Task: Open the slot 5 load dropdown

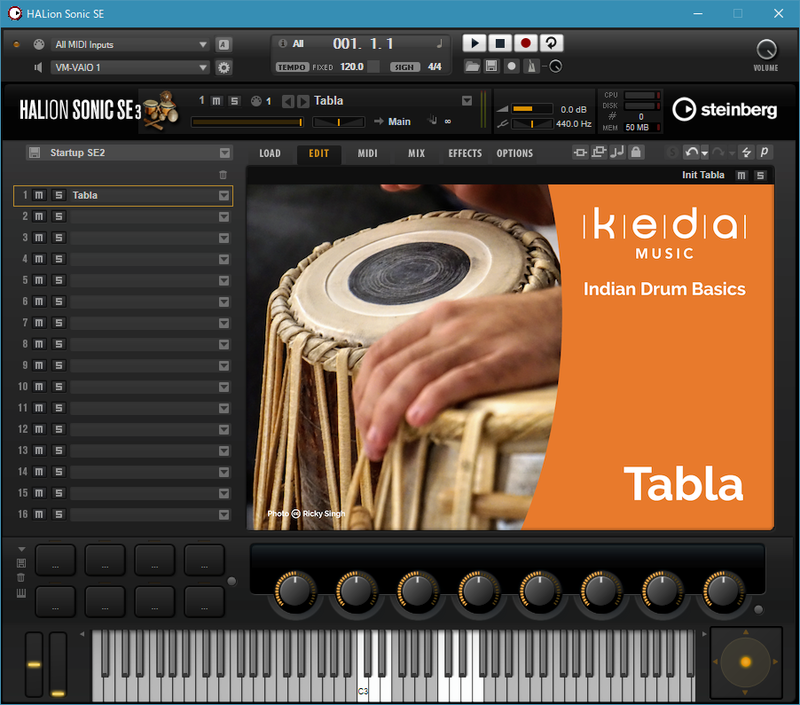Action: (x=224, y=281)
